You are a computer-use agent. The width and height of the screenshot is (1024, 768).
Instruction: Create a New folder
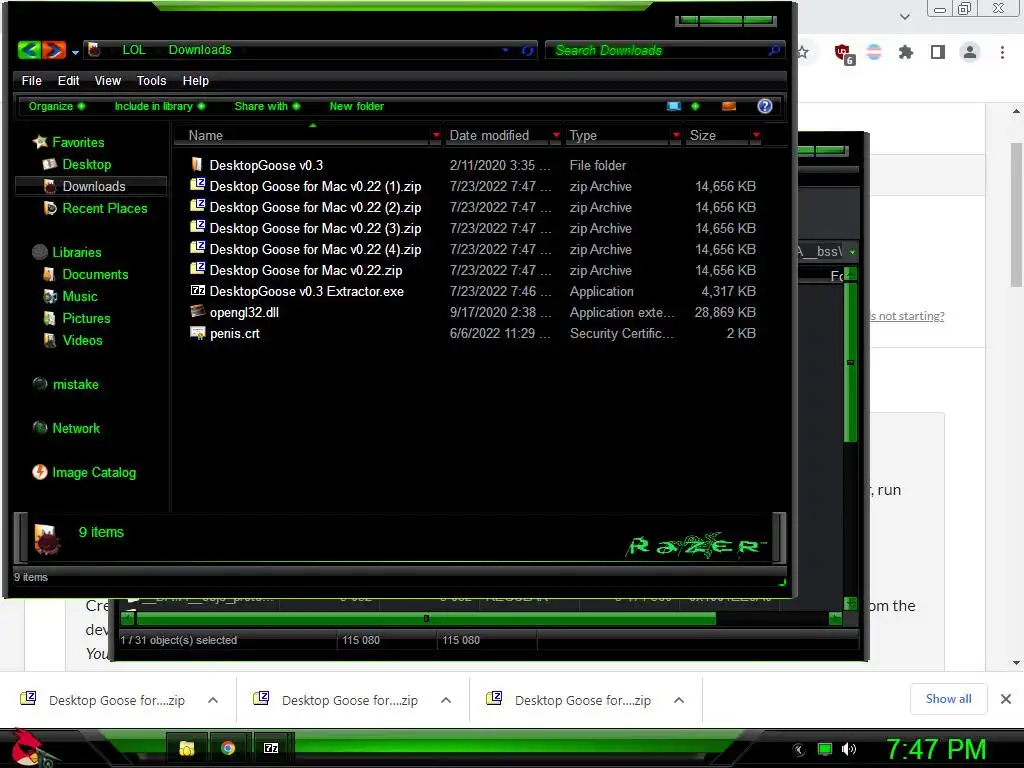(357, 106)
